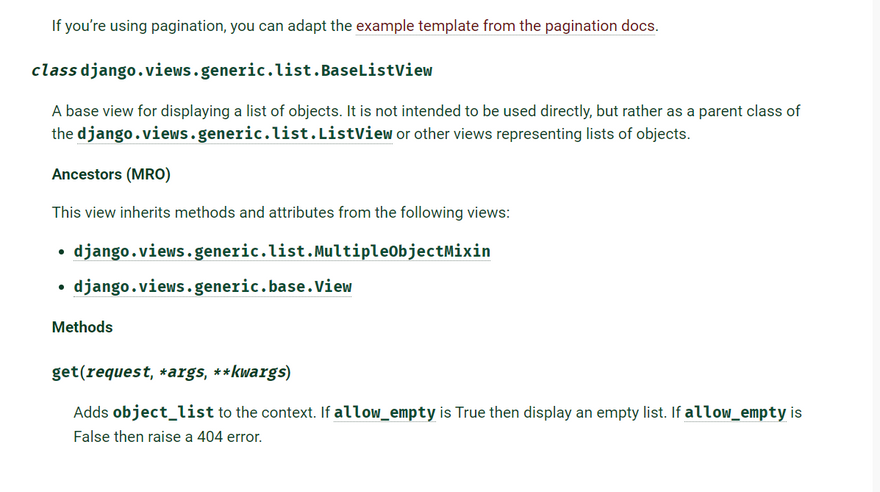Screen dimensions: 880x492
Task: Click the 'Ancestors (MRO)' heading
Action: [x=111, y=175]
